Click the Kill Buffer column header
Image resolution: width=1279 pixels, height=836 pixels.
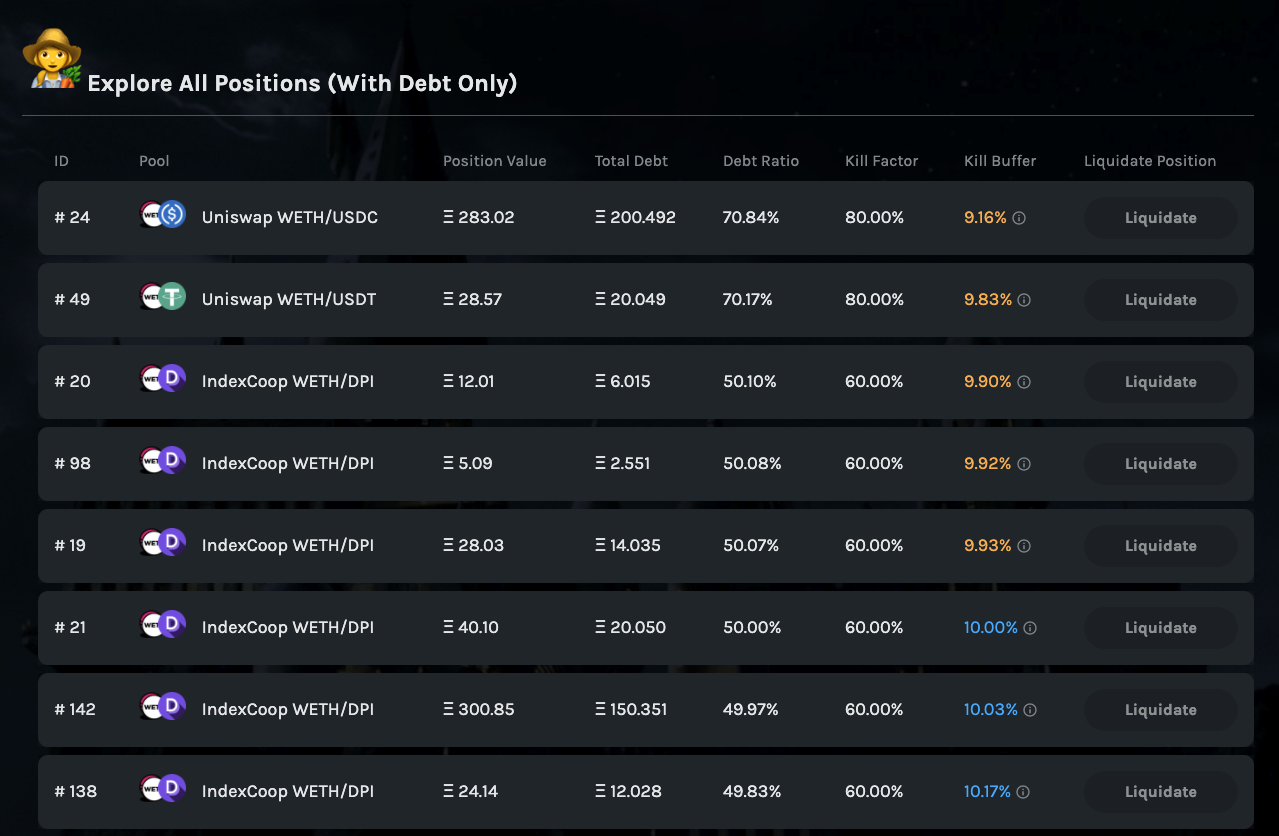point(1000,161)
